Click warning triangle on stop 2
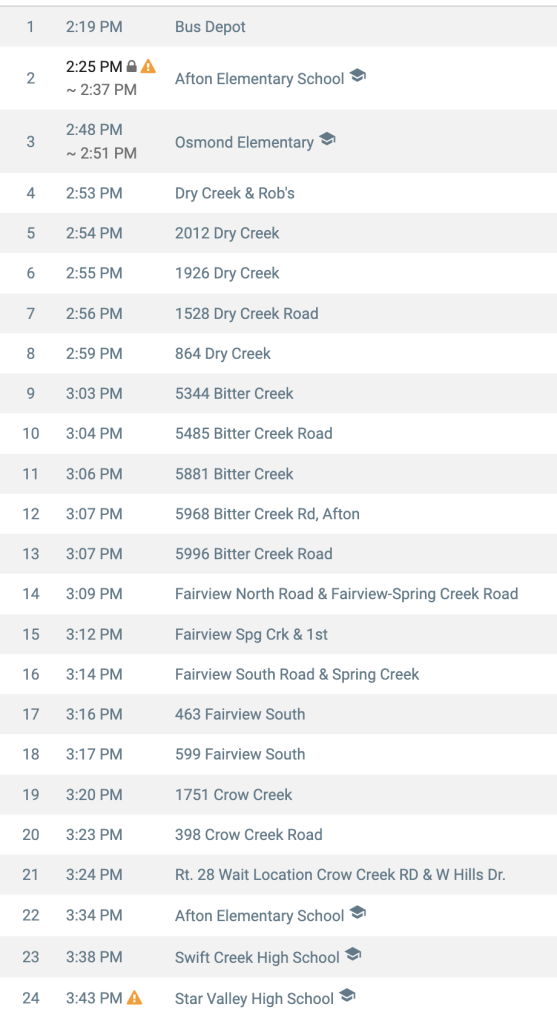The image size is (557, 1024). click(148, 66)
